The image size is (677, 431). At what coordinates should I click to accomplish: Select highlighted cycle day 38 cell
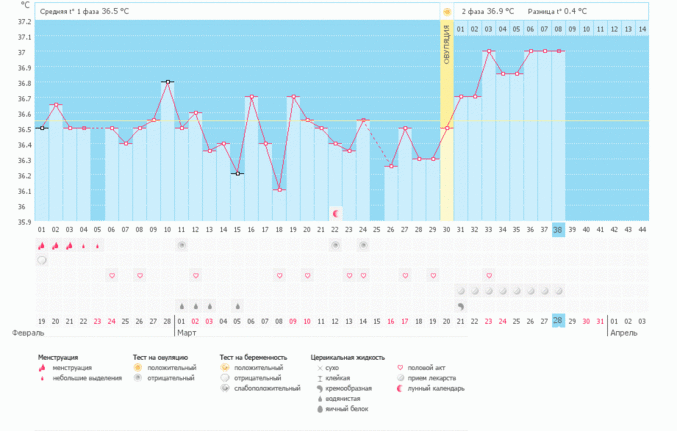tap(558, 229)
